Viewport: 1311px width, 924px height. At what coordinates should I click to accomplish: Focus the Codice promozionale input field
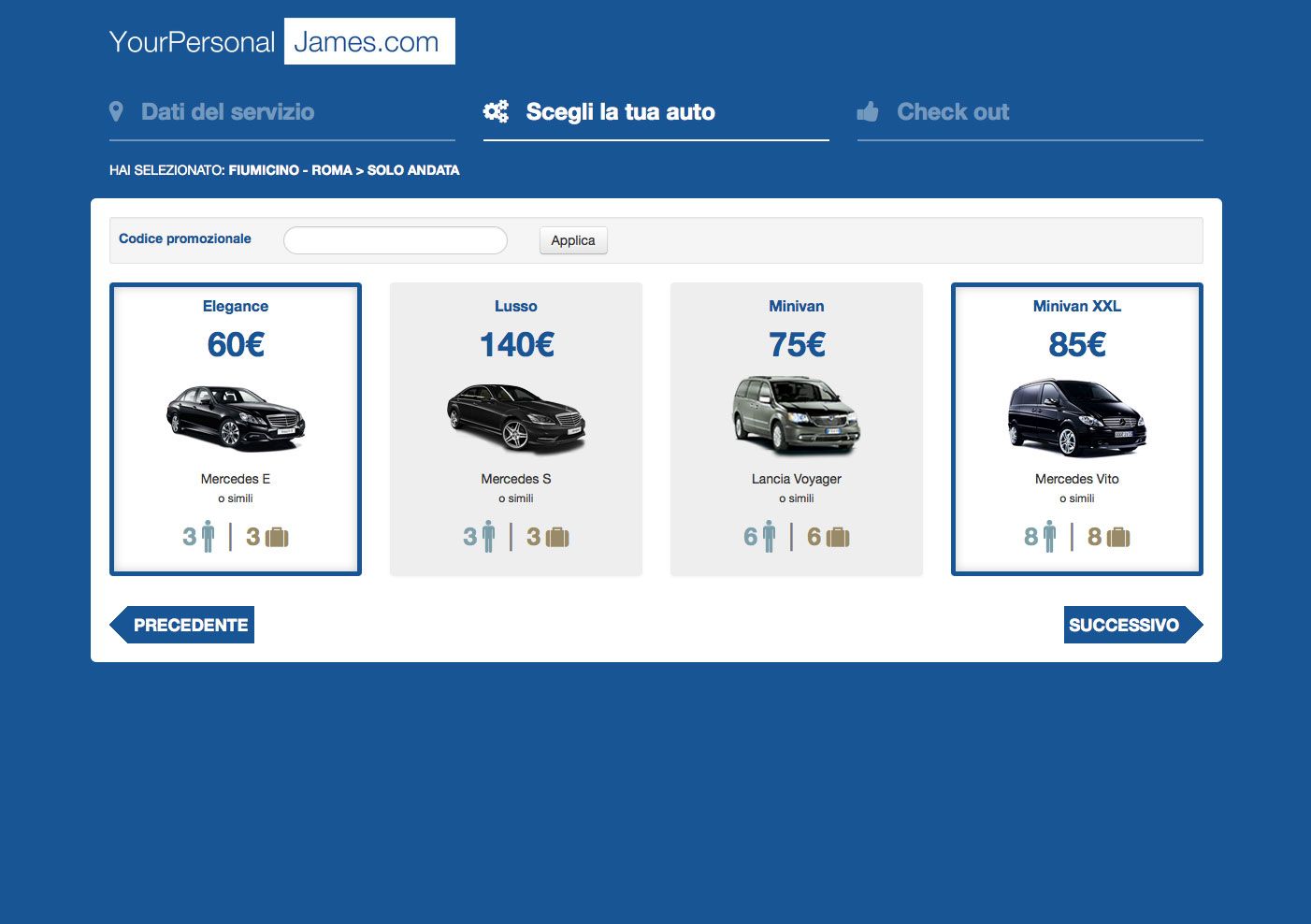pos(396,240)
